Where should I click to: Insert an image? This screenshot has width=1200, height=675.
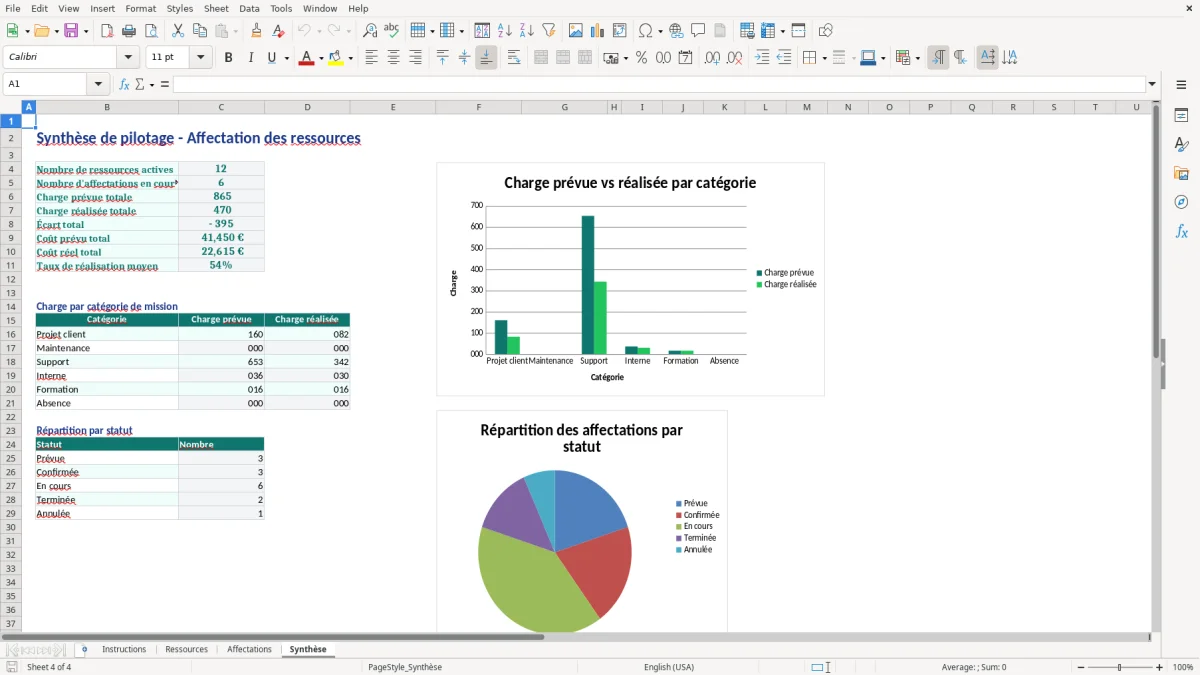(576, 31)
